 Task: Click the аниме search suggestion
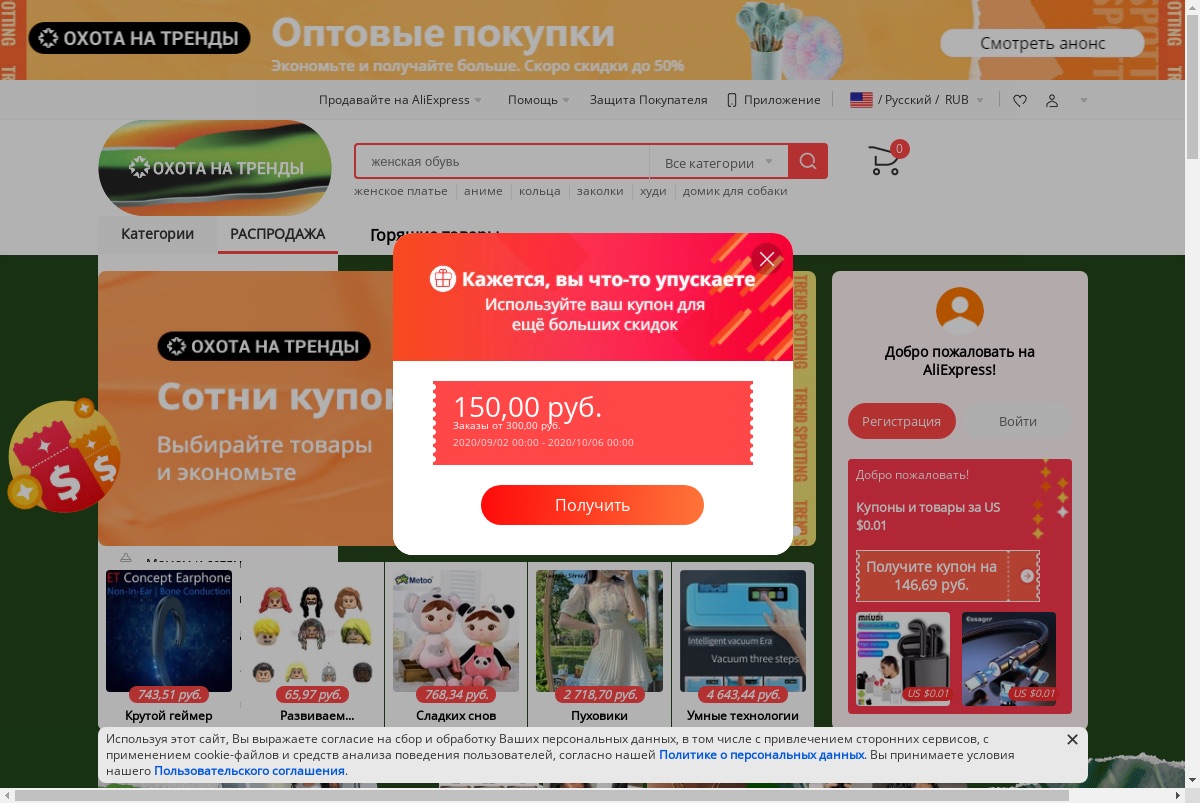coord(483,191)
